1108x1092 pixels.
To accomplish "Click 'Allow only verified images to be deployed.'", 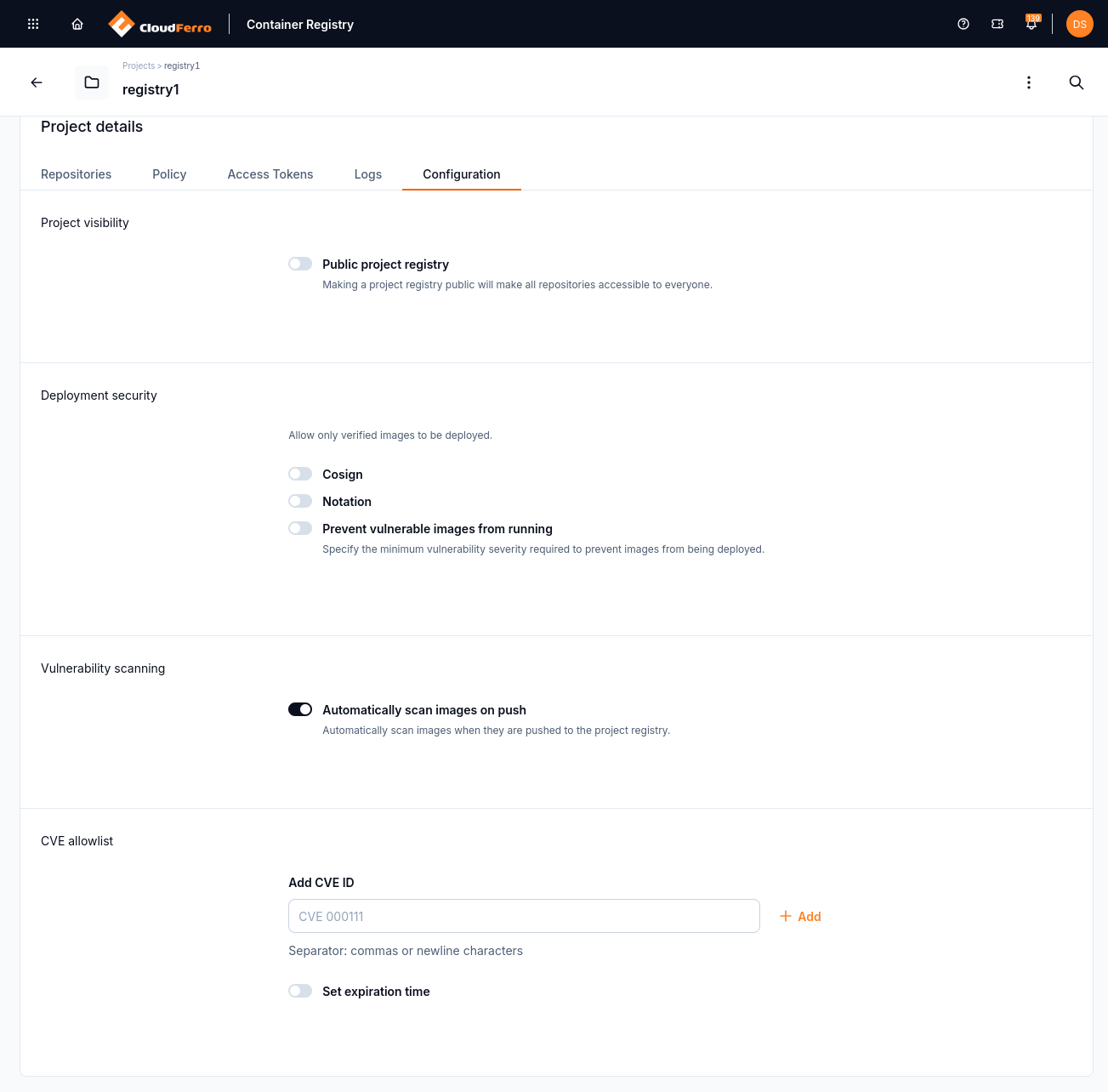I will click(390, 435).
